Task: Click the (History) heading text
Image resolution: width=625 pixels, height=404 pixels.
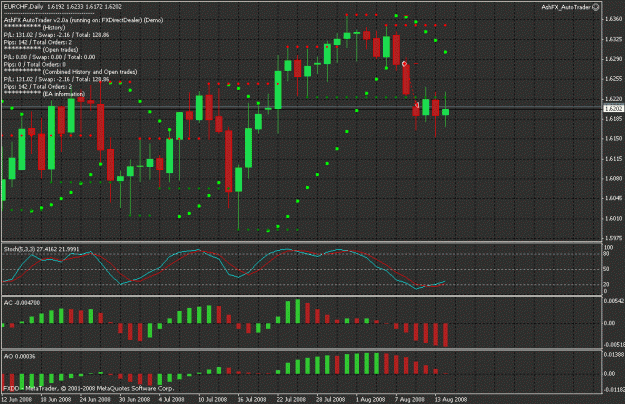Action: (x=53, y=27)
